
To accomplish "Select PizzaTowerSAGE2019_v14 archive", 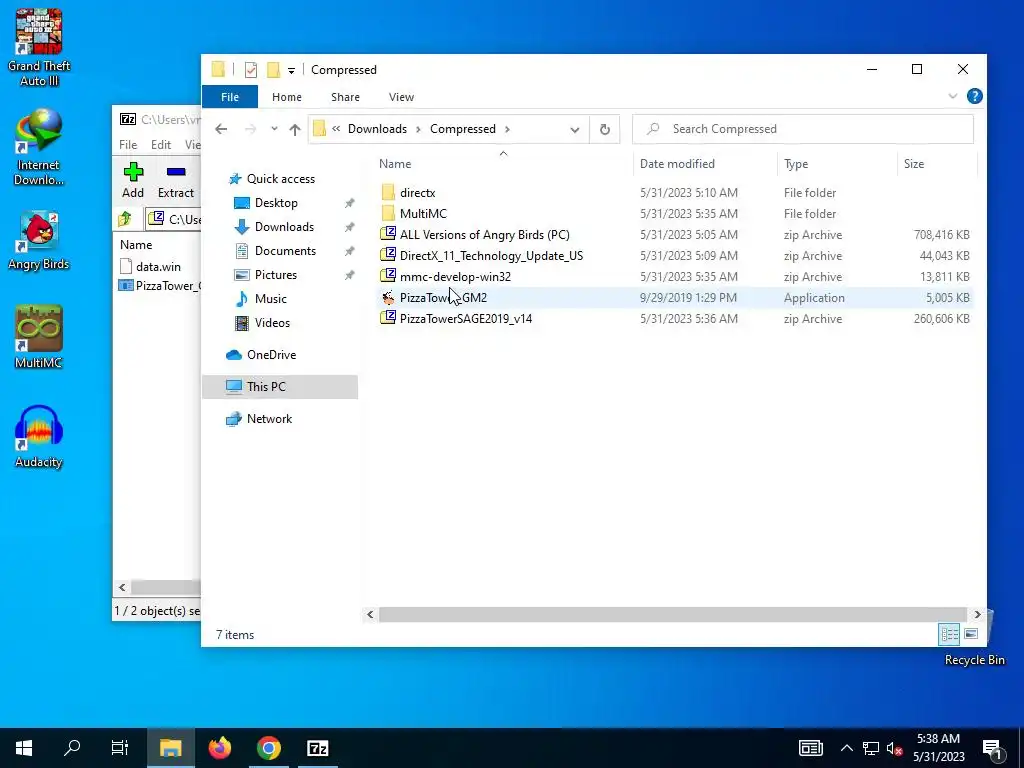I will coord(675,319).
